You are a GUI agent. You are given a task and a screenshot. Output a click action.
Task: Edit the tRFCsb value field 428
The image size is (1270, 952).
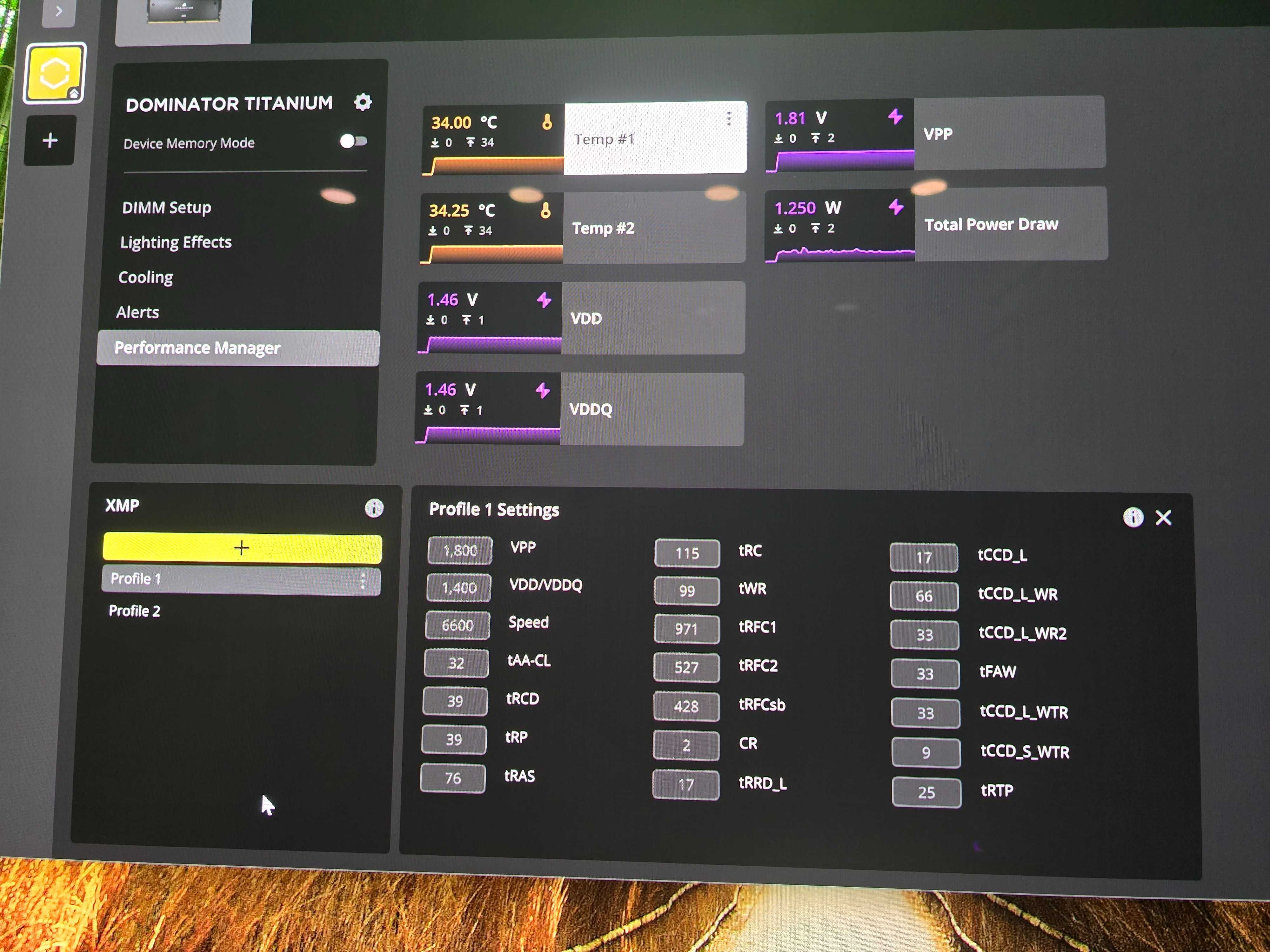687,706
